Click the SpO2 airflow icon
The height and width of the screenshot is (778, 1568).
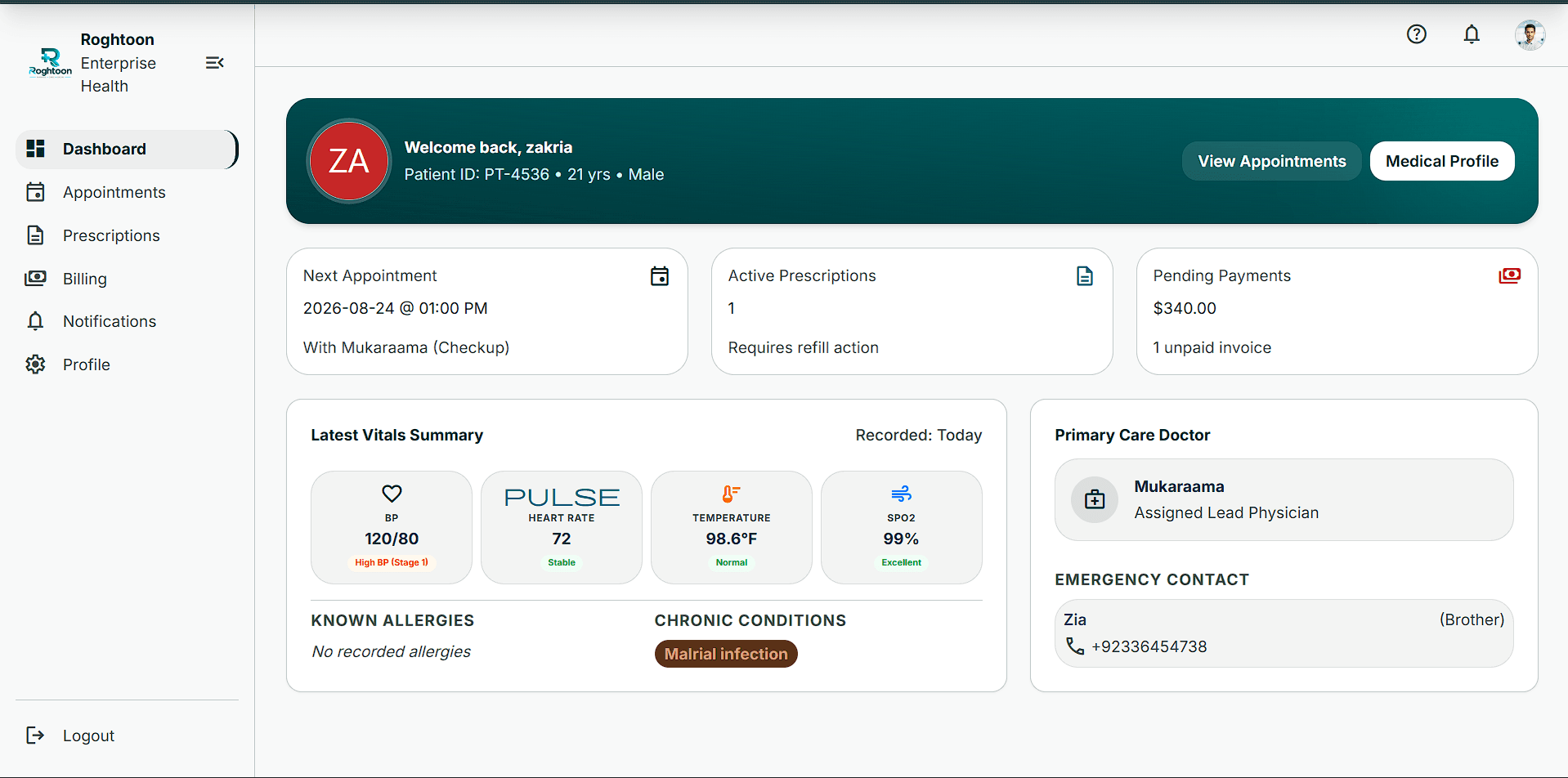[x=901, y=494]
